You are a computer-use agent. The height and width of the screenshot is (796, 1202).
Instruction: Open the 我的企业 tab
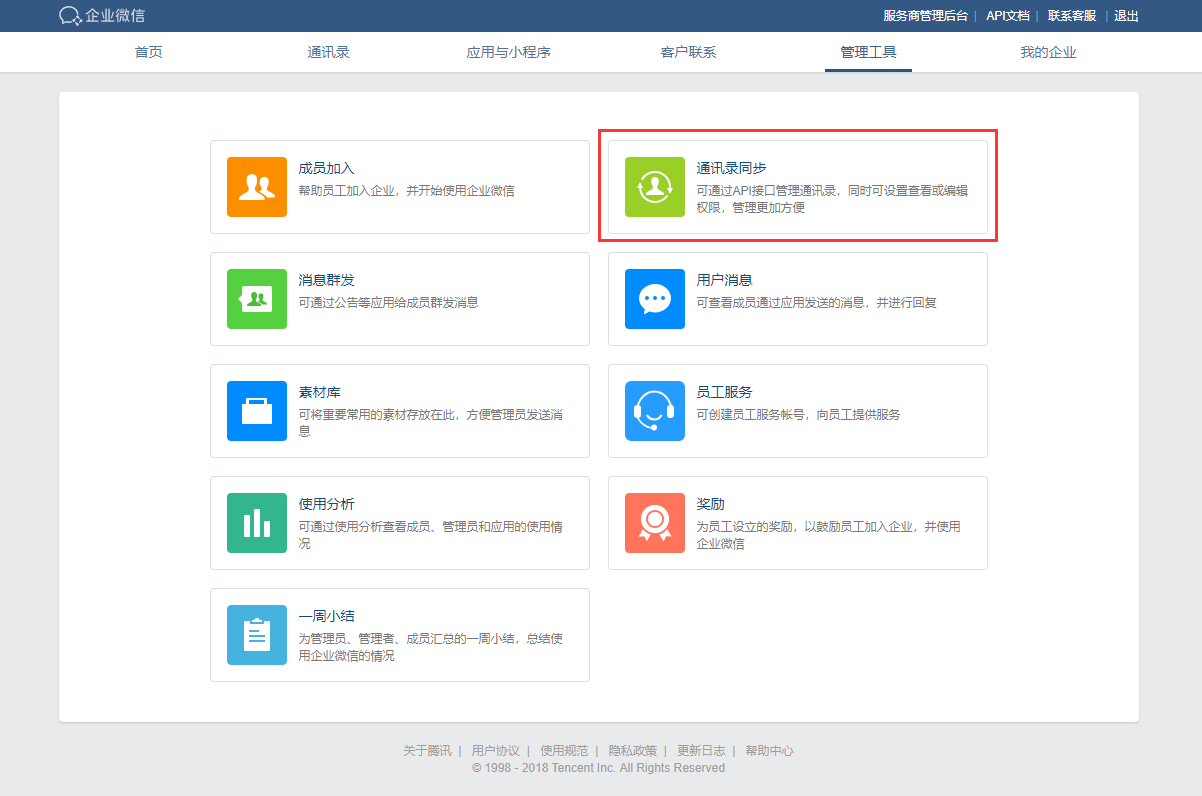click(1048, 52)
